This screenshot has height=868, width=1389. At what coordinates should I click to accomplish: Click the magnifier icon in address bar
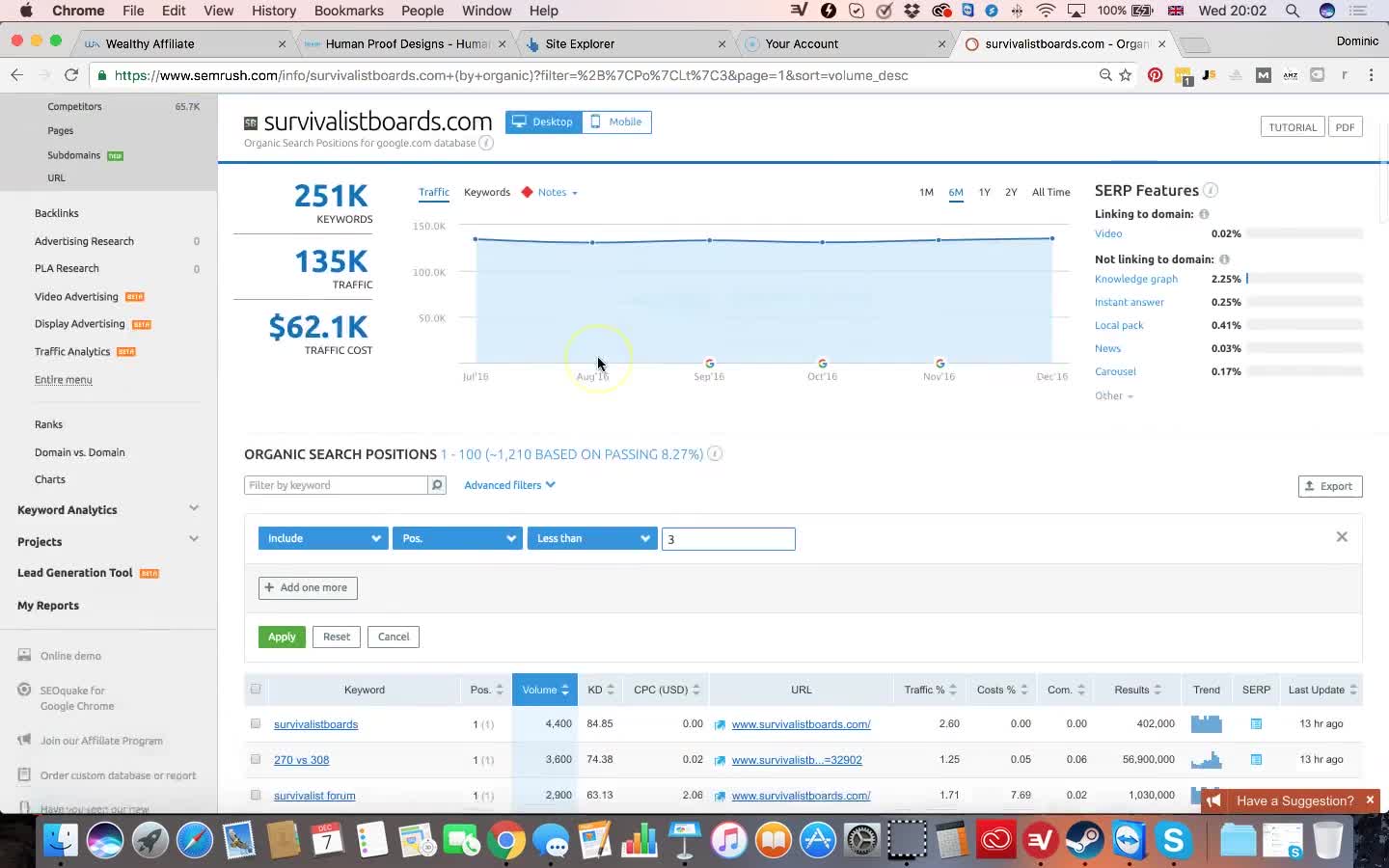click(1105, 74)
